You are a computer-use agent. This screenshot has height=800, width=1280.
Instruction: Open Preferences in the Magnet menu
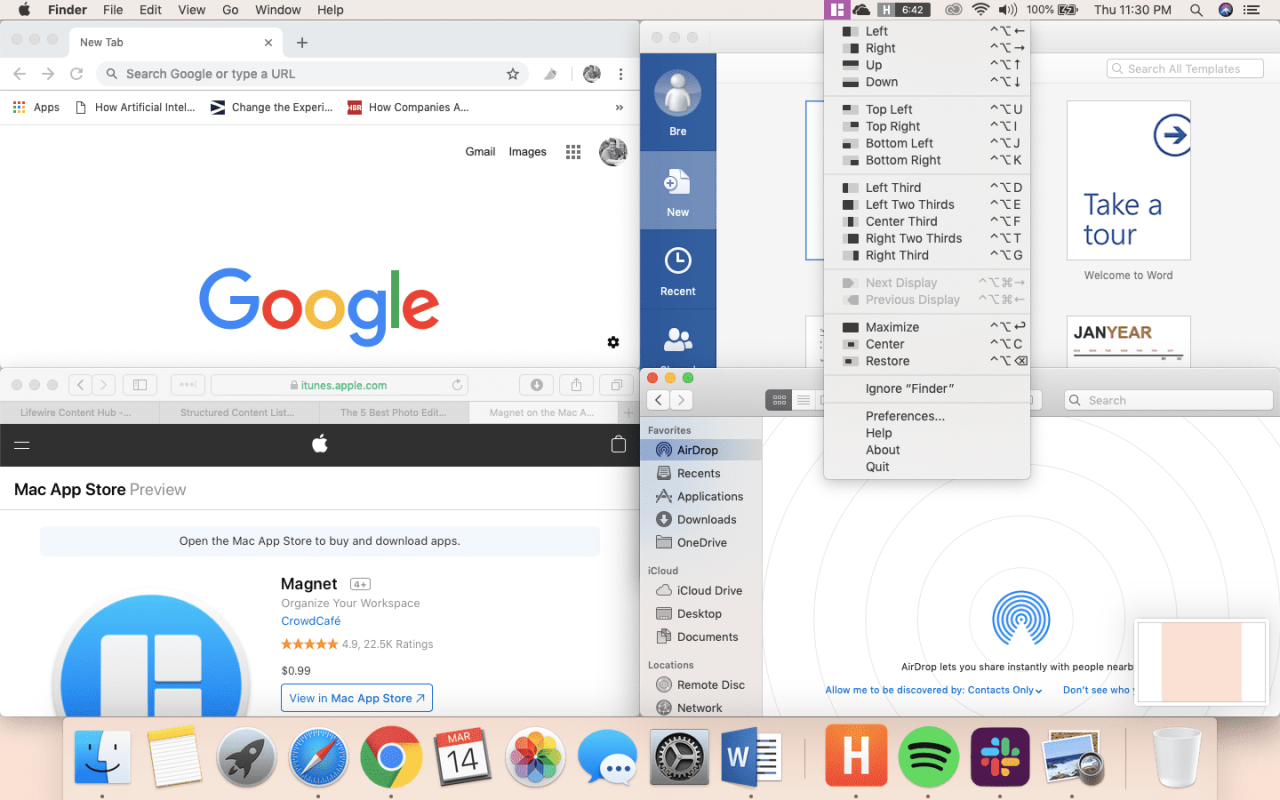point(904,416)
